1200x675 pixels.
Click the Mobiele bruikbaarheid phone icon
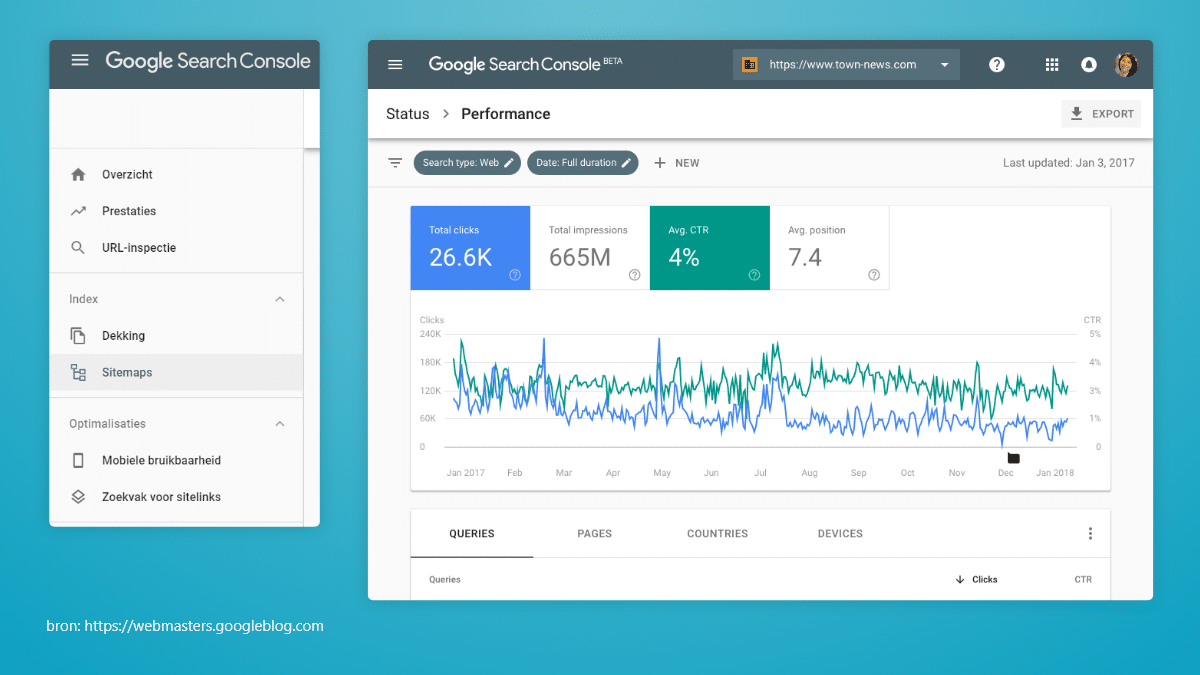tap(80, 460)
